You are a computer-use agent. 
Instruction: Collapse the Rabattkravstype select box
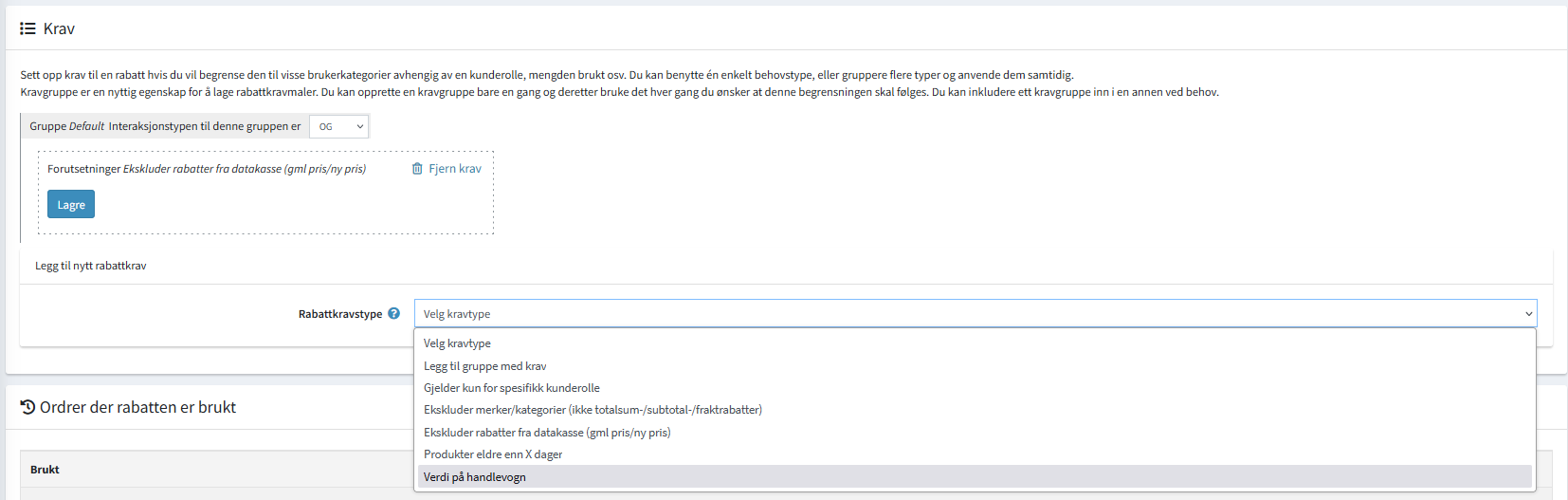pyautogui.click(x=975, y=314)
